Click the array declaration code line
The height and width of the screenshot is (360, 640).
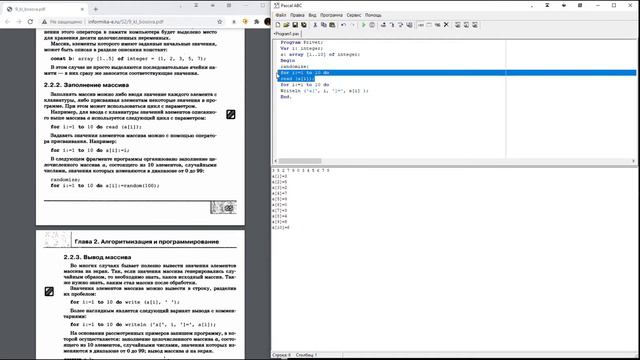point(320,54)
